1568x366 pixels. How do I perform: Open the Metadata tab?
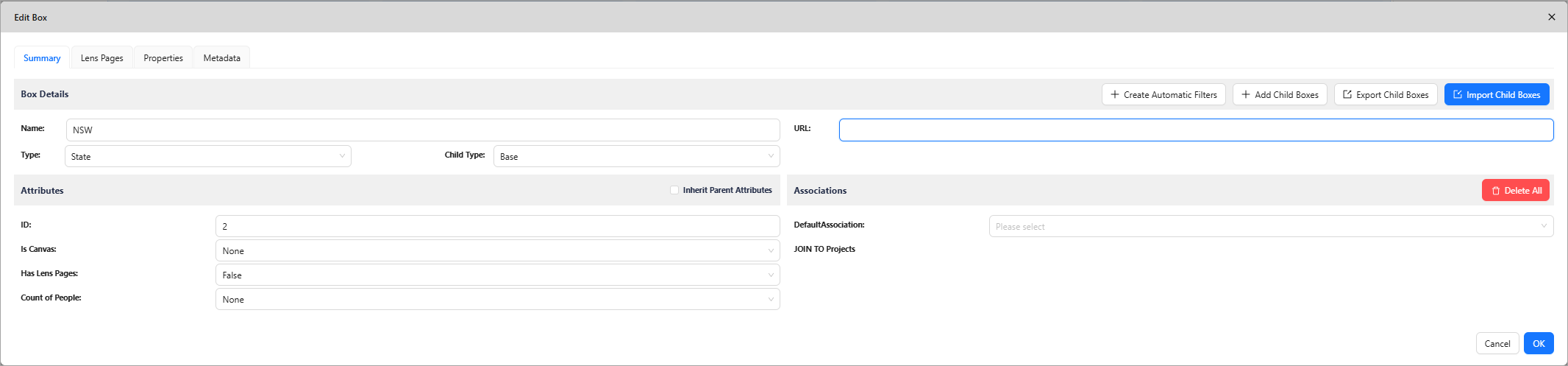[222, 57]
